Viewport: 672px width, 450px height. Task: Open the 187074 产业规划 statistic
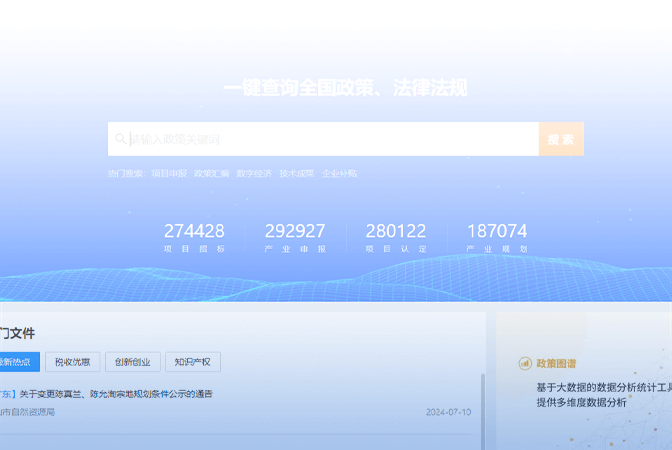click(497, 237)
